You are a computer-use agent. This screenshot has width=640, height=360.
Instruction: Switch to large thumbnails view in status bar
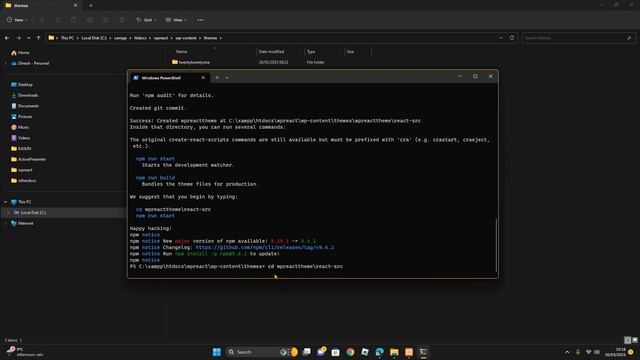point(635,340)
